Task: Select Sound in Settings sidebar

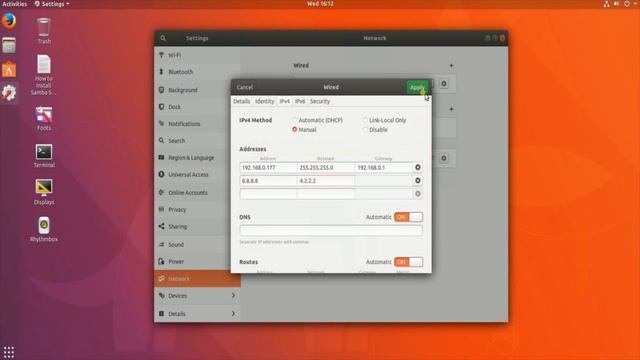Action: (197, 244)
